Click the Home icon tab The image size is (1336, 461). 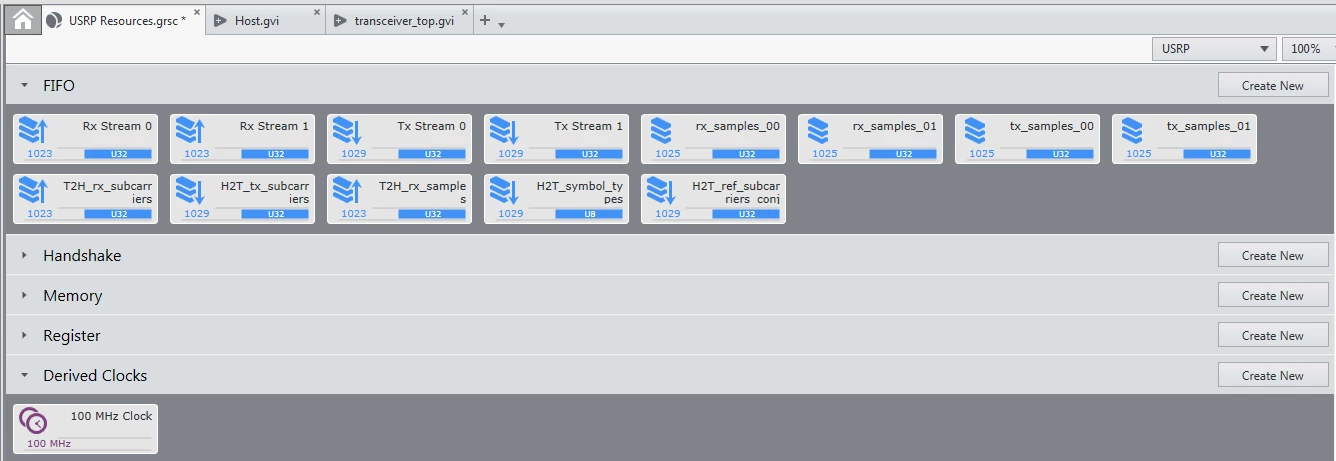click(x=22, y=19)
